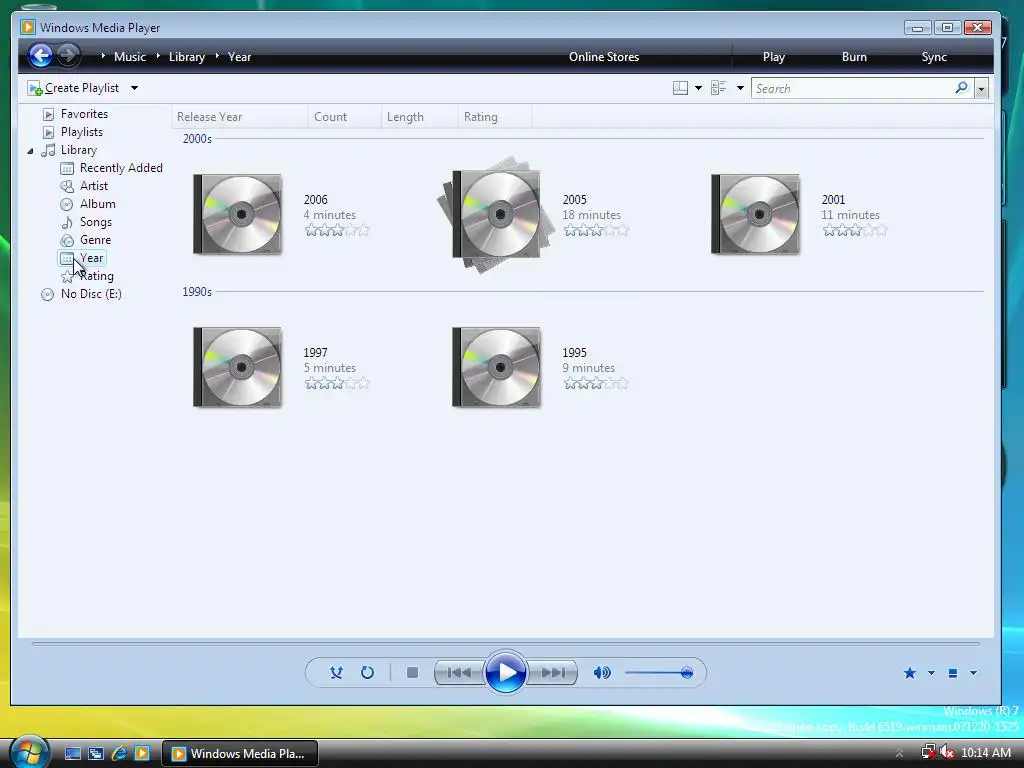
Task: Click the Forward navigation arrow button
Action: [68, 56]
